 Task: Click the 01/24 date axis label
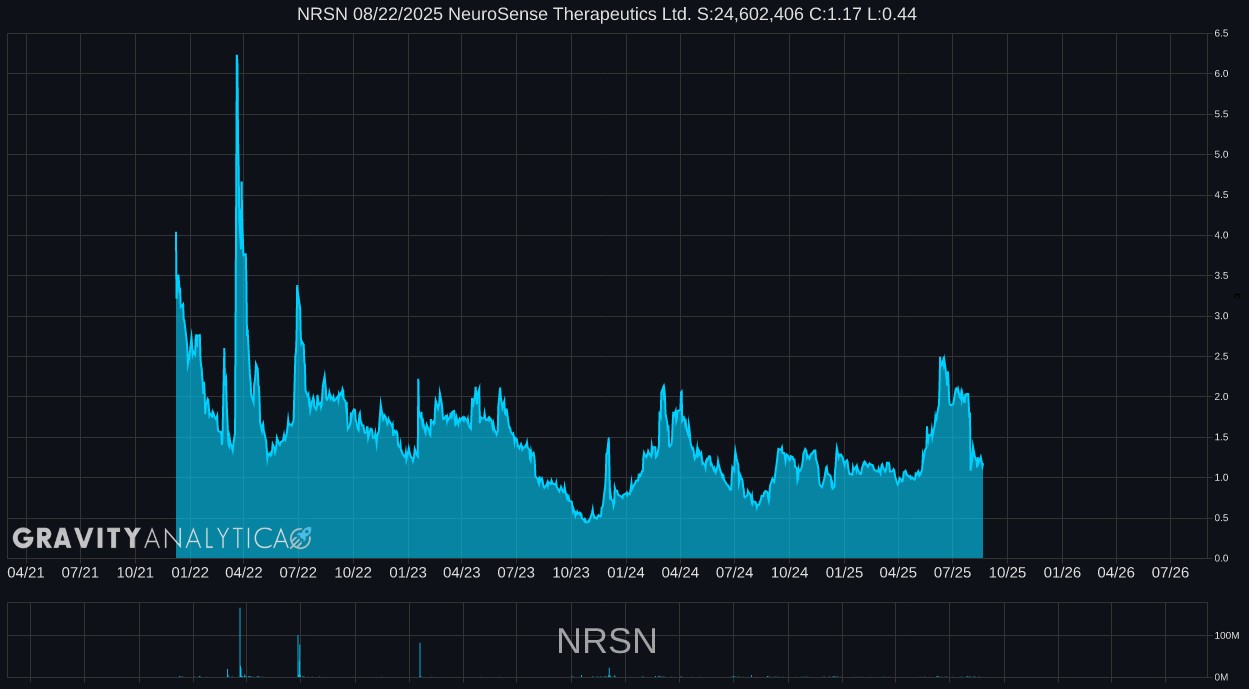[626, 572]
